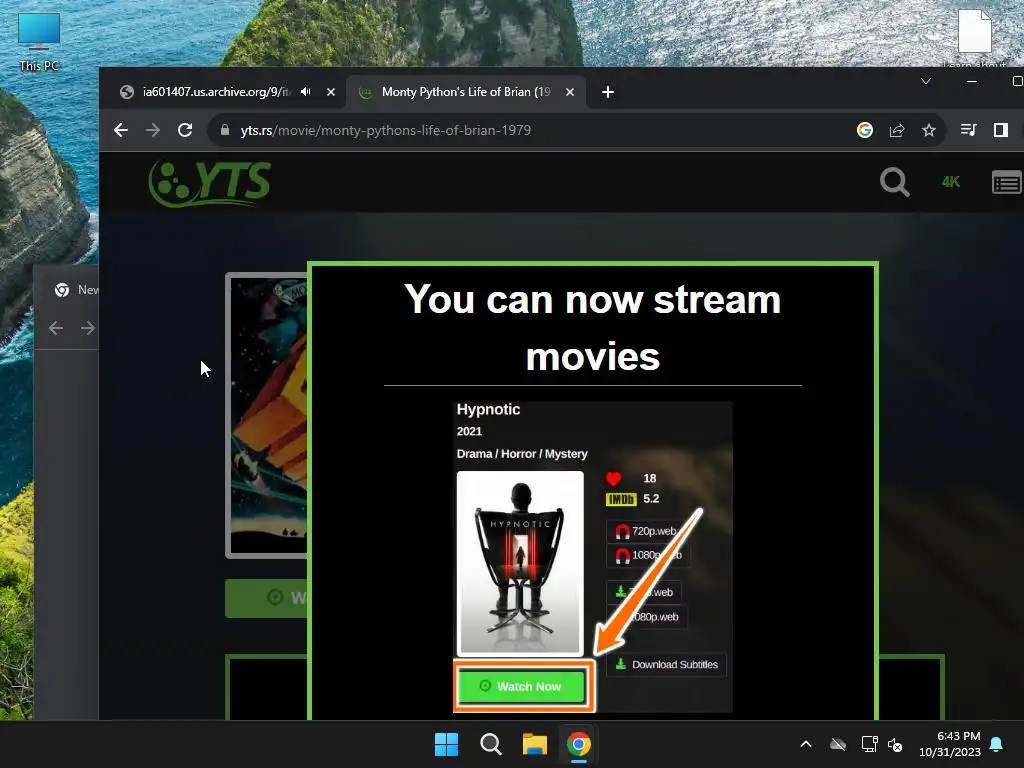The image size is (1024, 768).
Task: Click the Hypnotic movie title
Action: [488, 409]
